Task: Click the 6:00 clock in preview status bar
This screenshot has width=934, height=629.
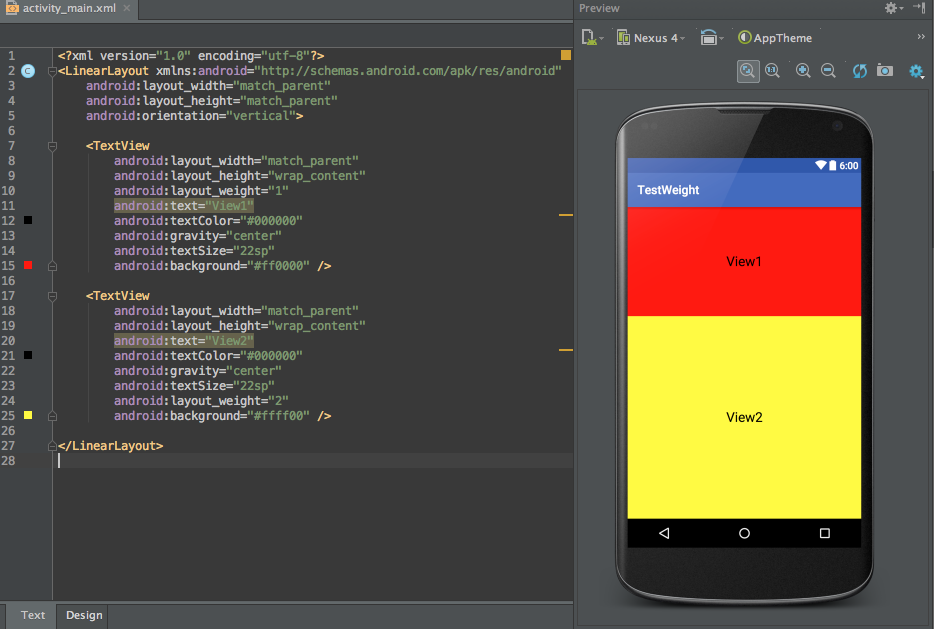Action: tap(849, 166)
